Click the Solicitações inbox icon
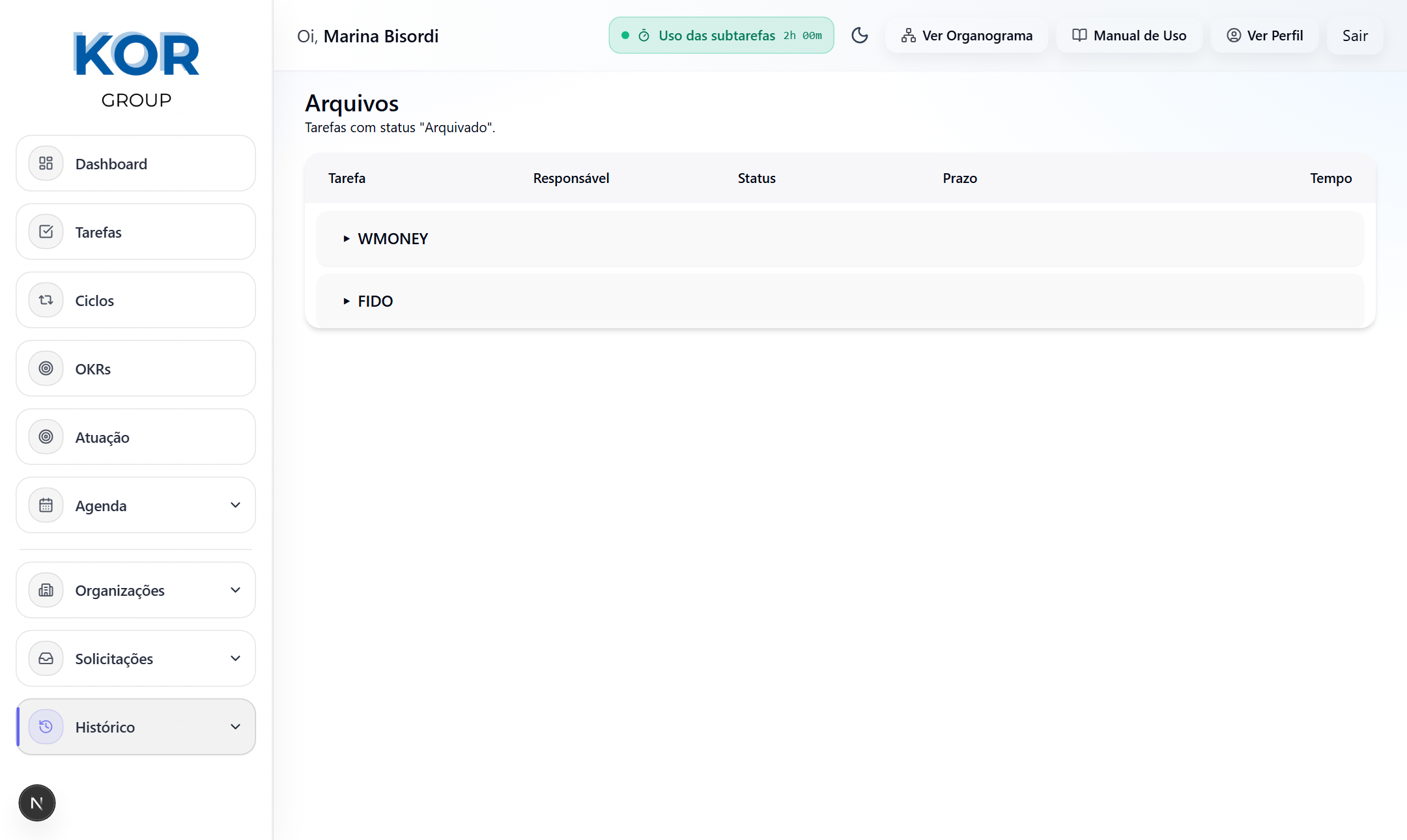Viewport: 1407px width, 840px height. (x=46, y=658)
